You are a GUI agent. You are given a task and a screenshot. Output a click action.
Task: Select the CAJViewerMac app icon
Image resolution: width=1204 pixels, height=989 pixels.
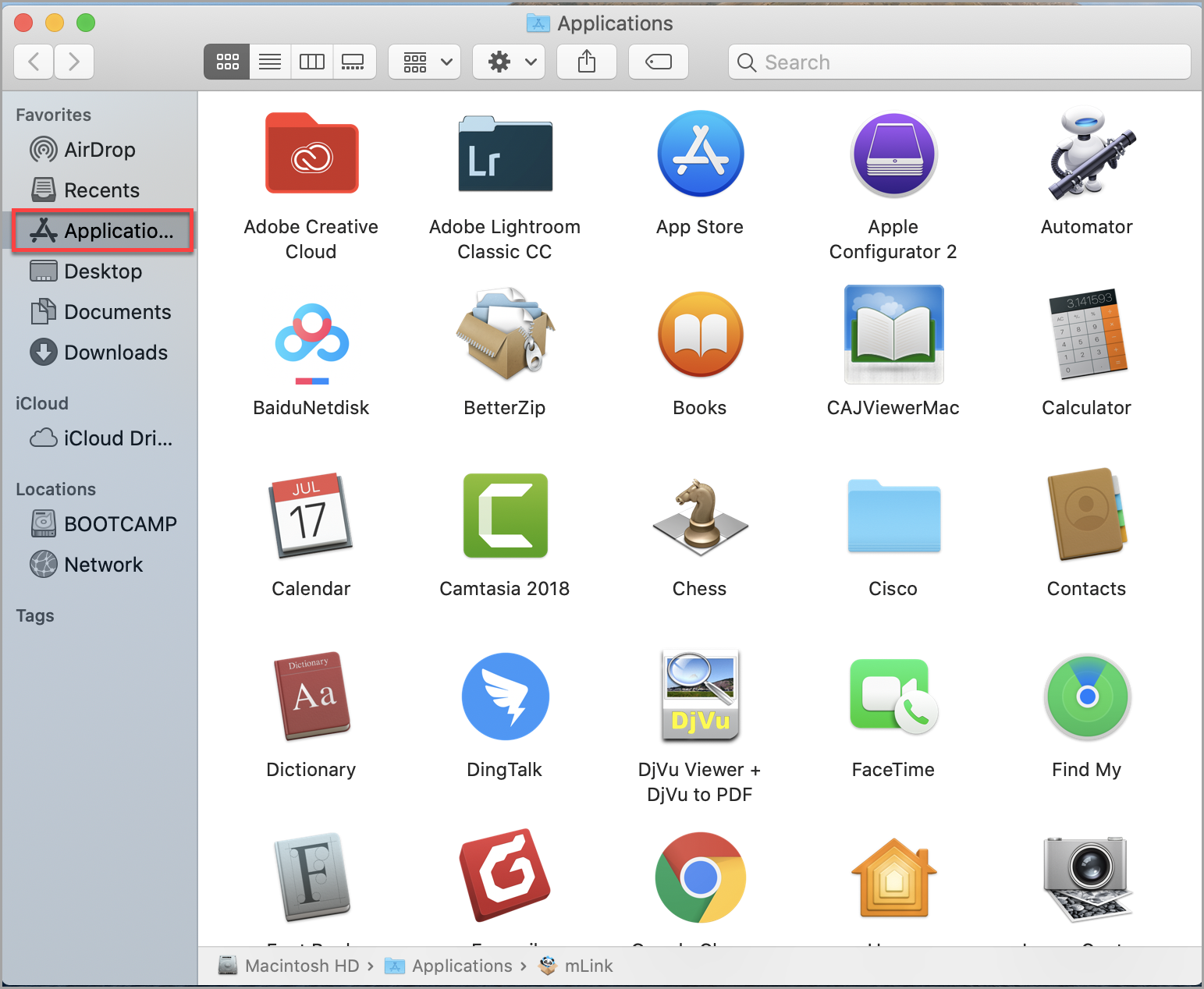point(893,334)
